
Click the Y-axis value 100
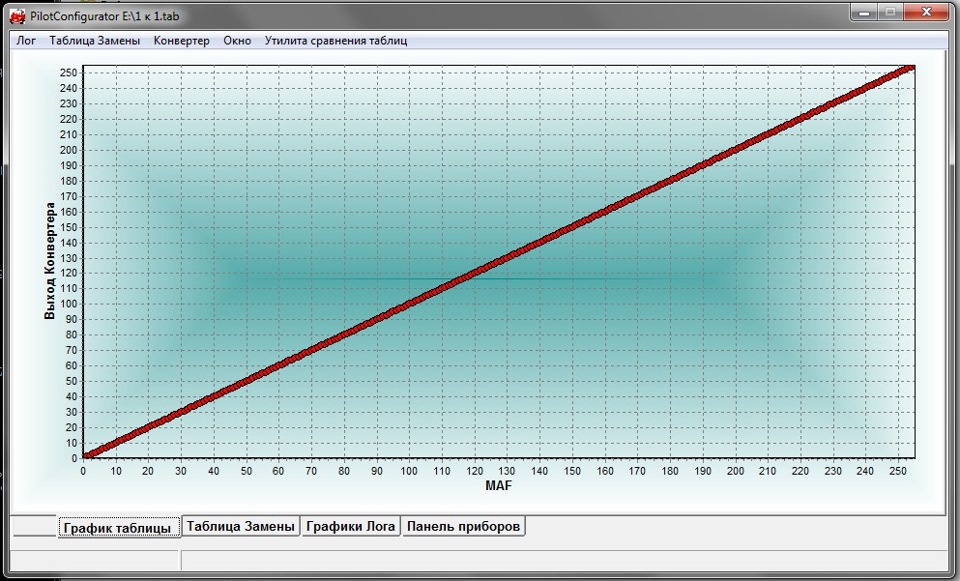click(x=69, y=304)
